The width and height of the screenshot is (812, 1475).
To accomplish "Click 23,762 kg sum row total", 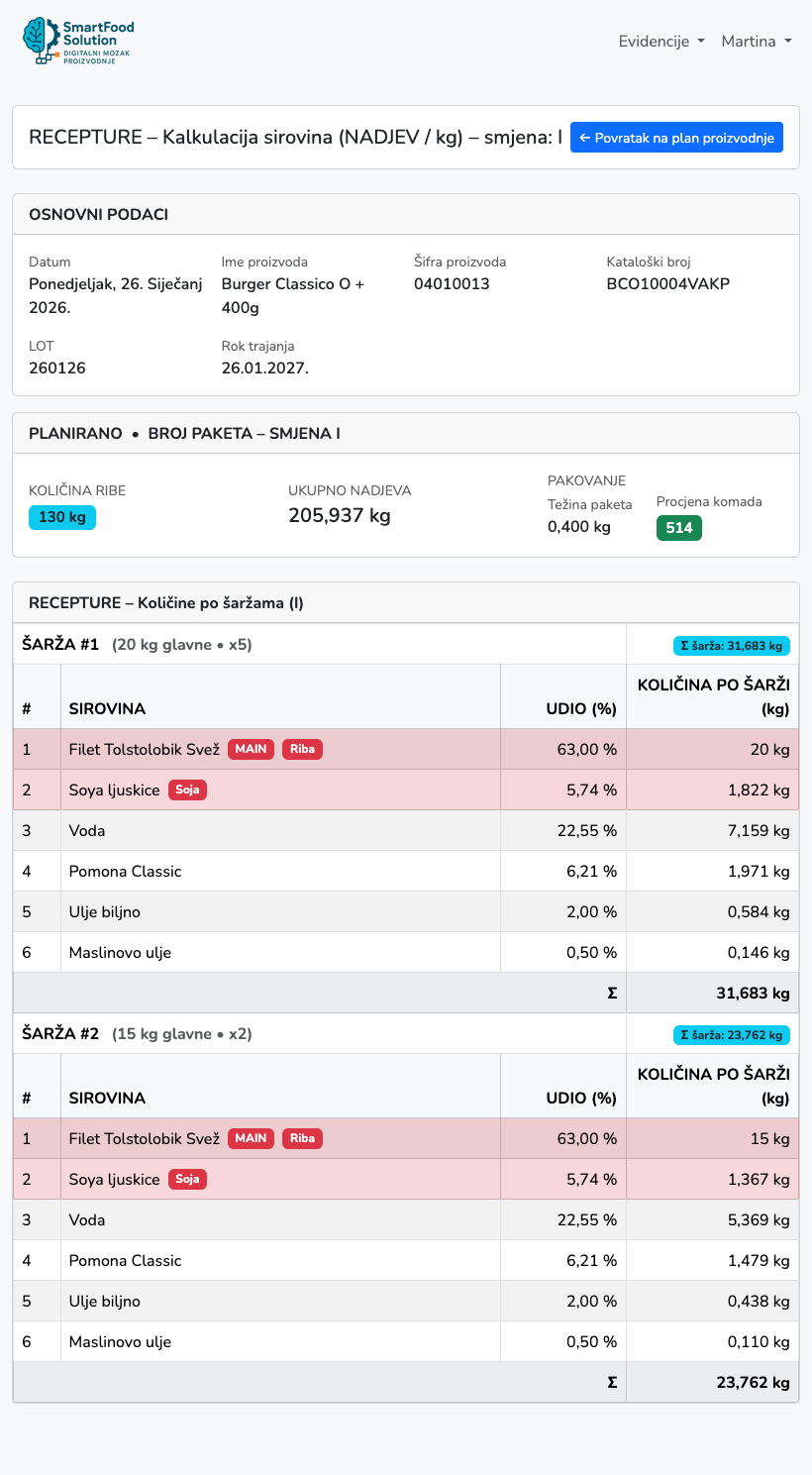I will coord(713,1382).
